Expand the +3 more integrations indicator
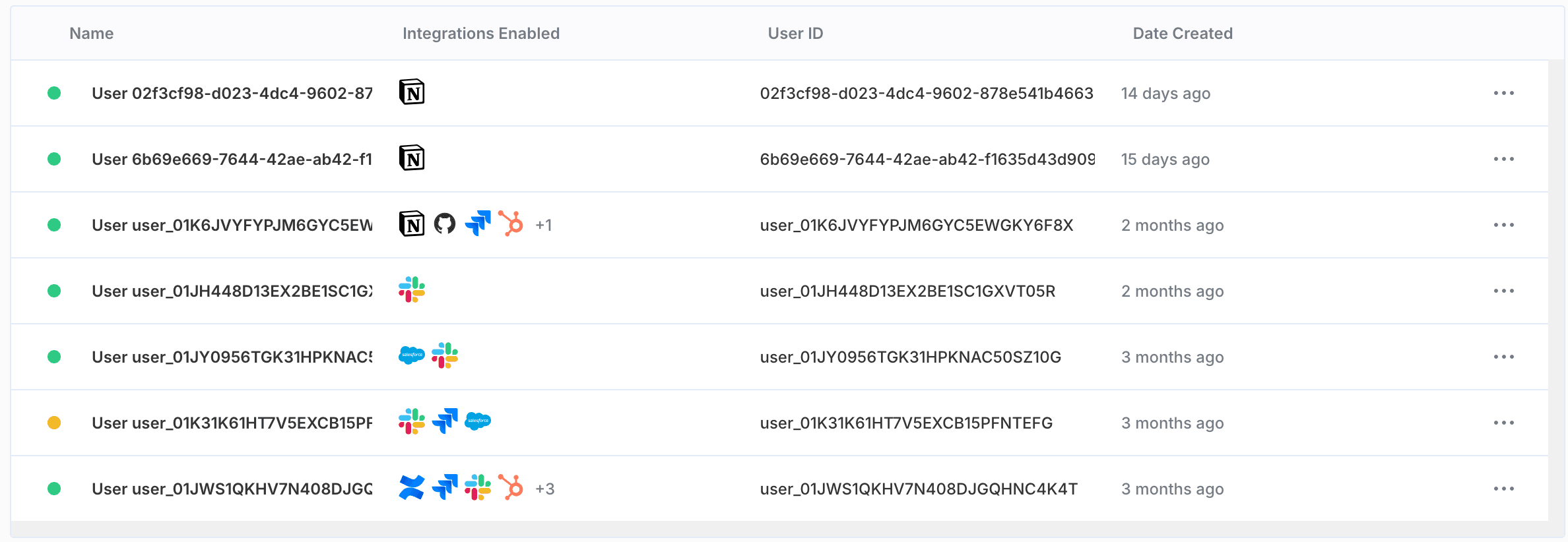This screenshot has height=542, width=1568. (x=545, y=489)
